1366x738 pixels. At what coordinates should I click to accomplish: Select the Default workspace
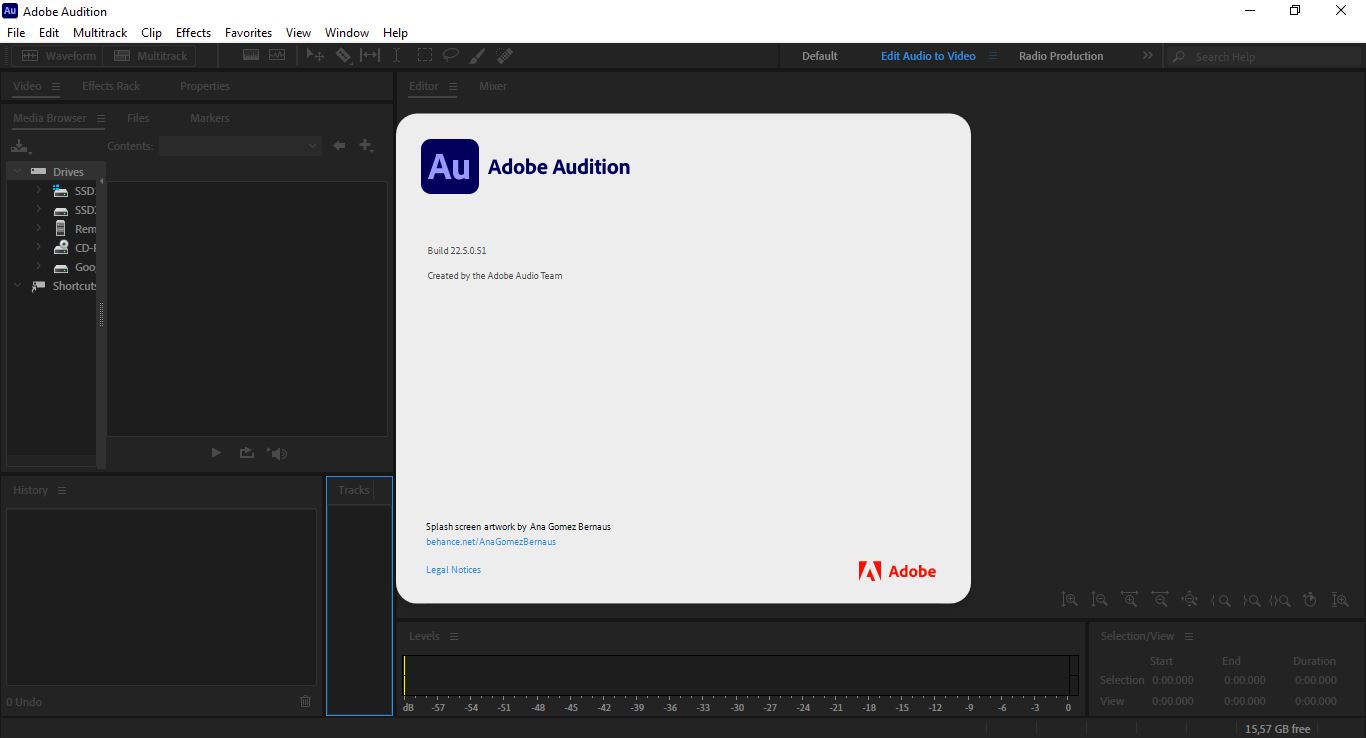click(x=820, y=56)
